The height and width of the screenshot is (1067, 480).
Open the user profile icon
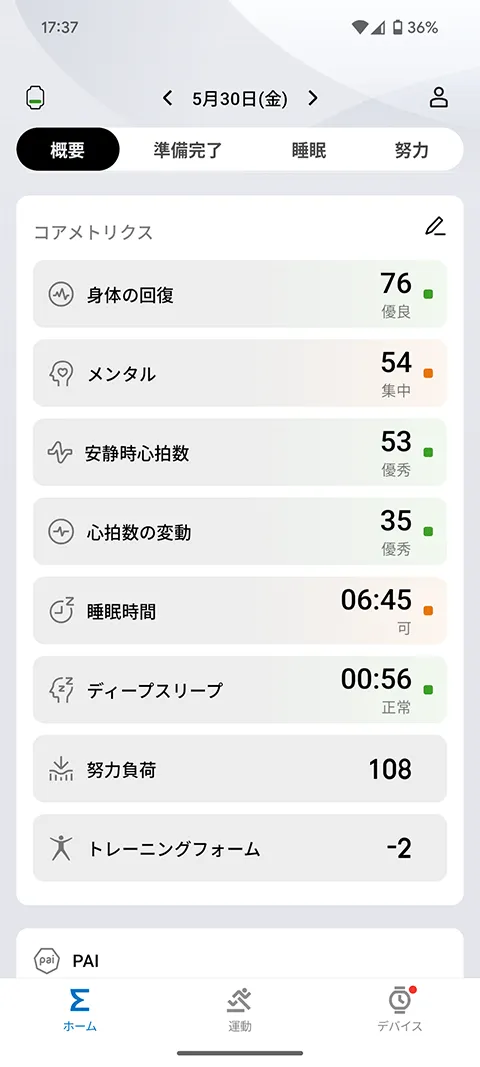pos(438,98)
